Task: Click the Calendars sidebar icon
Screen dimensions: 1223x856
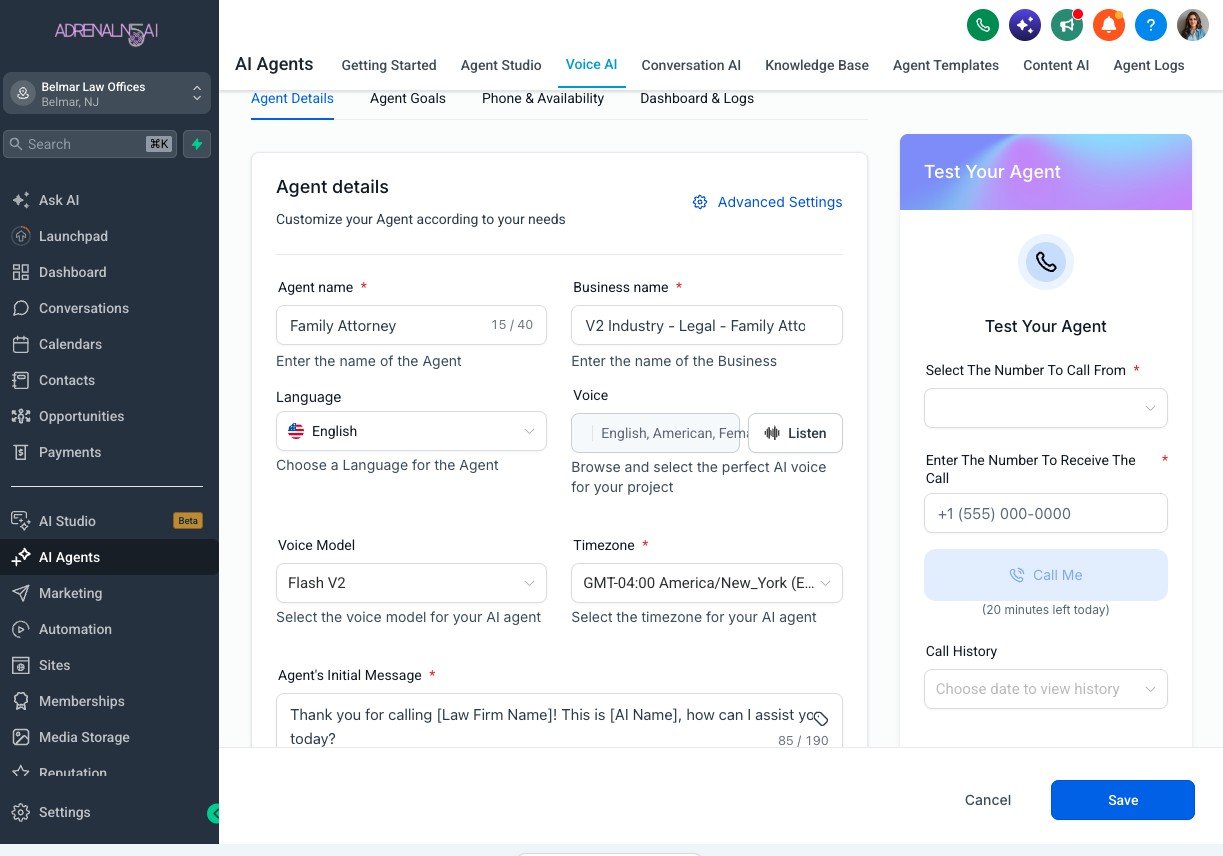Action: (x=20, y=344)
